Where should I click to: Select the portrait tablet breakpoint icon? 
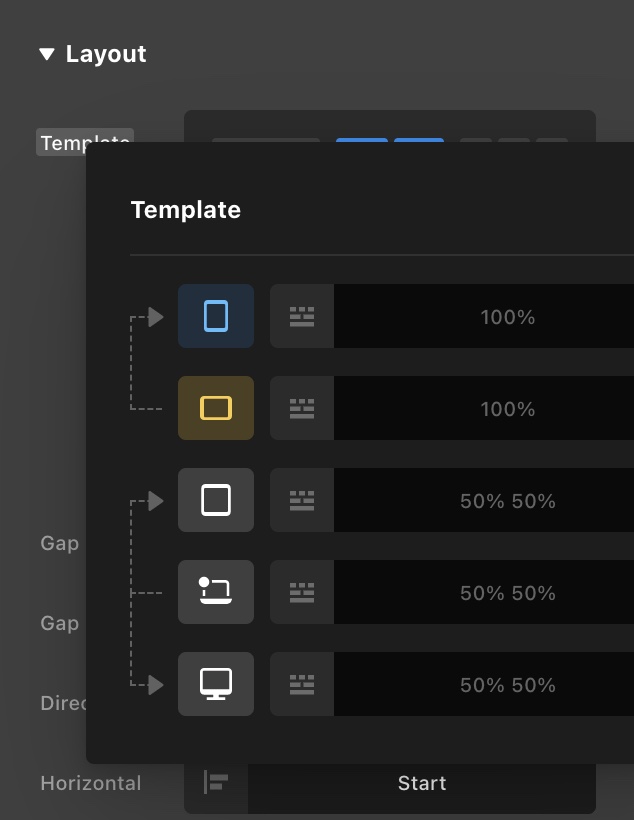tap(216, 500)
